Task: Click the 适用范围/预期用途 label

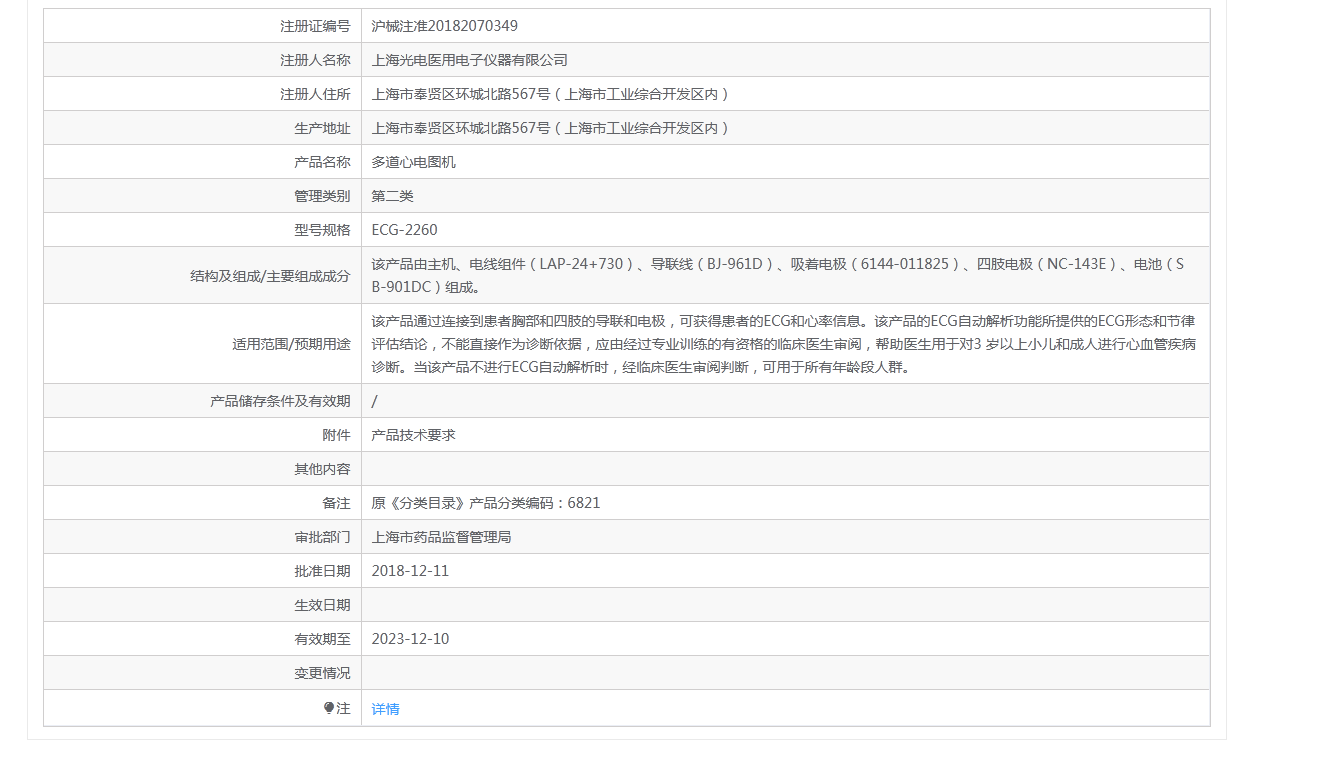Action: click(x=291, y=344)
